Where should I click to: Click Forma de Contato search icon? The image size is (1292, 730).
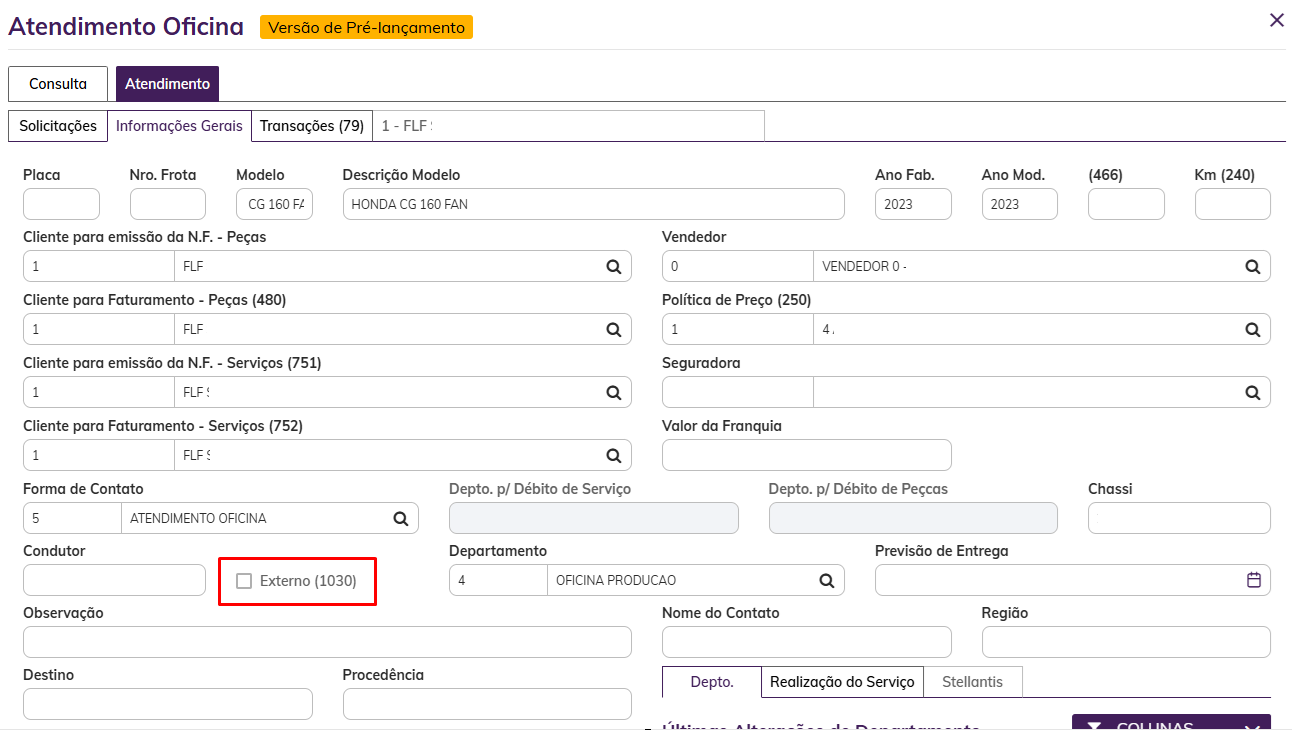(x=400, y=518)
